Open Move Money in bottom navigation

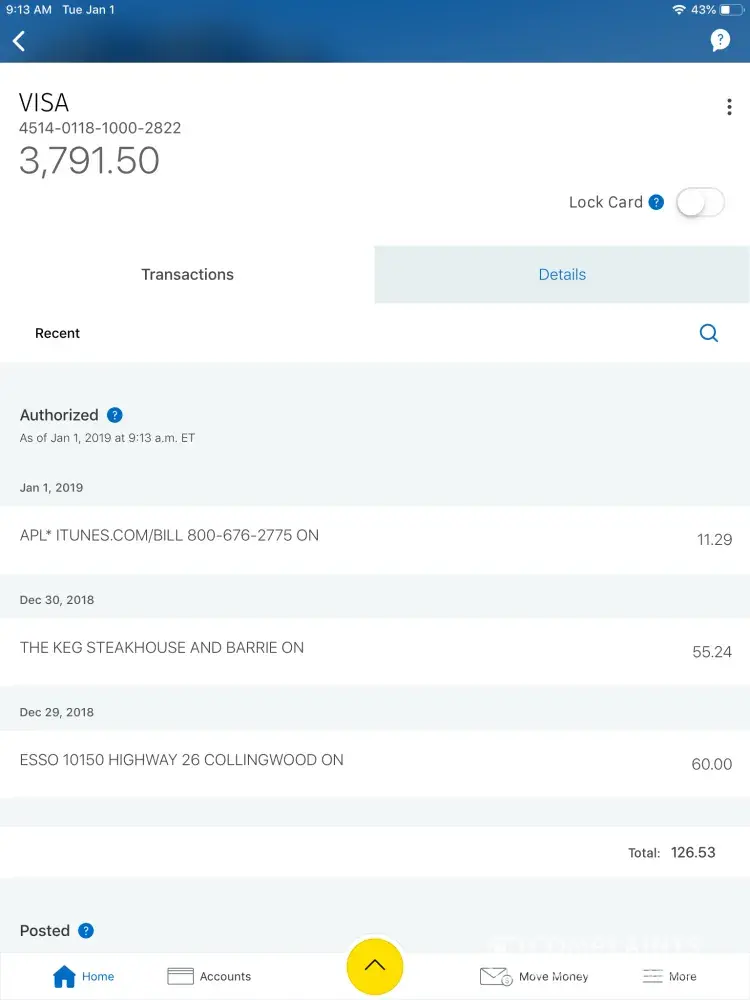(x=534, y=976)
